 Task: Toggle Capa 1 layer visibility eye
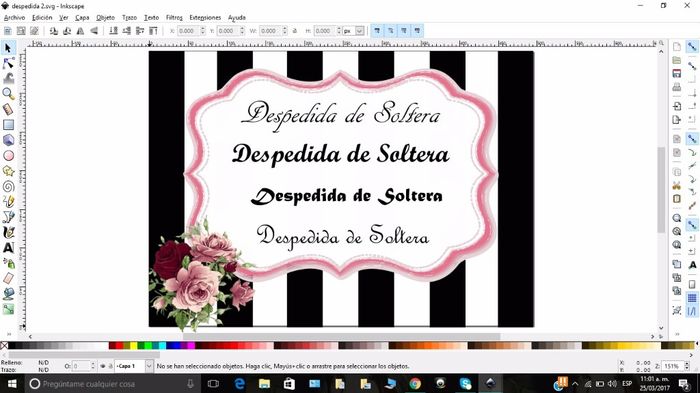(x=103, y=366)
